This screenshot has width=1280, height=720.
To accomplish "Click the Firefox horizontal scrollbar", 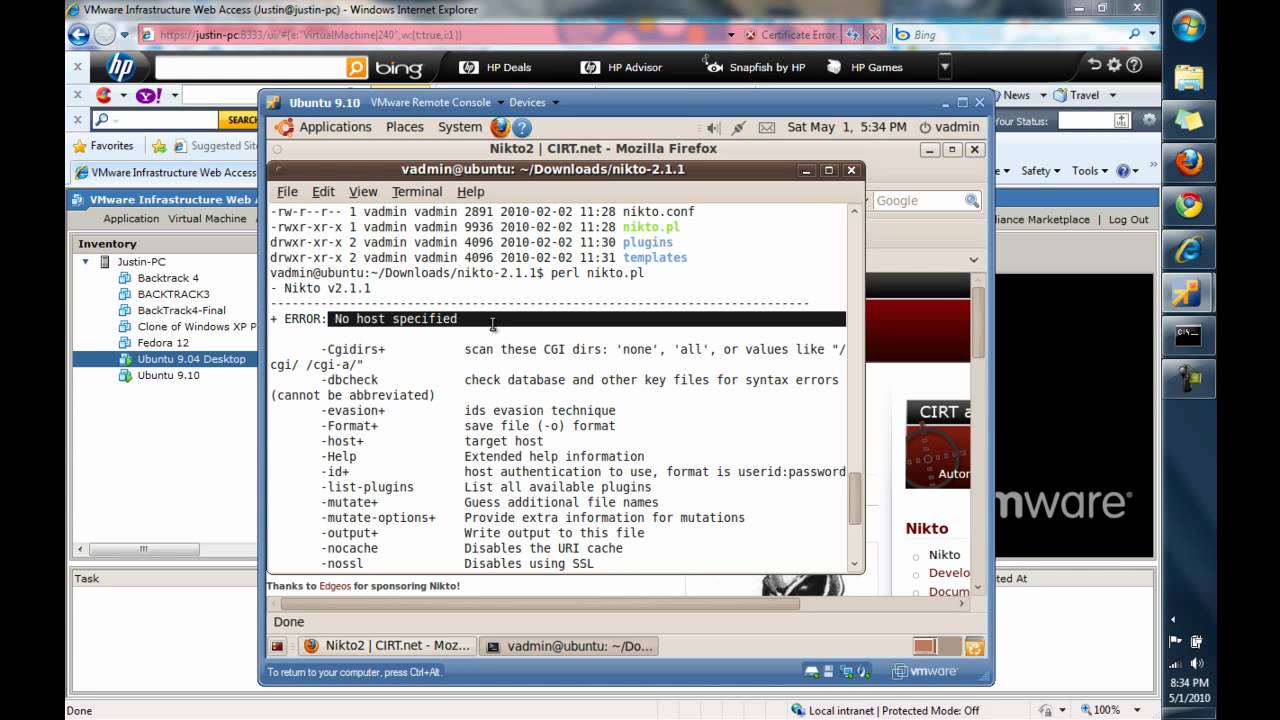I will pyautogui.click(x=540, y=603).
